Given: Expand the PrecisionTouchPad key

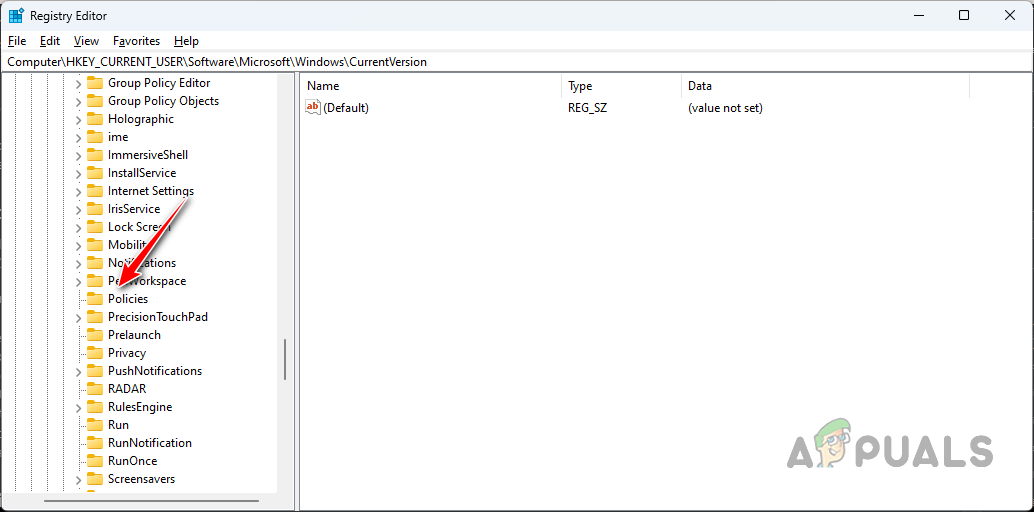Looking at the screenshot, I should click(x=78, y=317).
